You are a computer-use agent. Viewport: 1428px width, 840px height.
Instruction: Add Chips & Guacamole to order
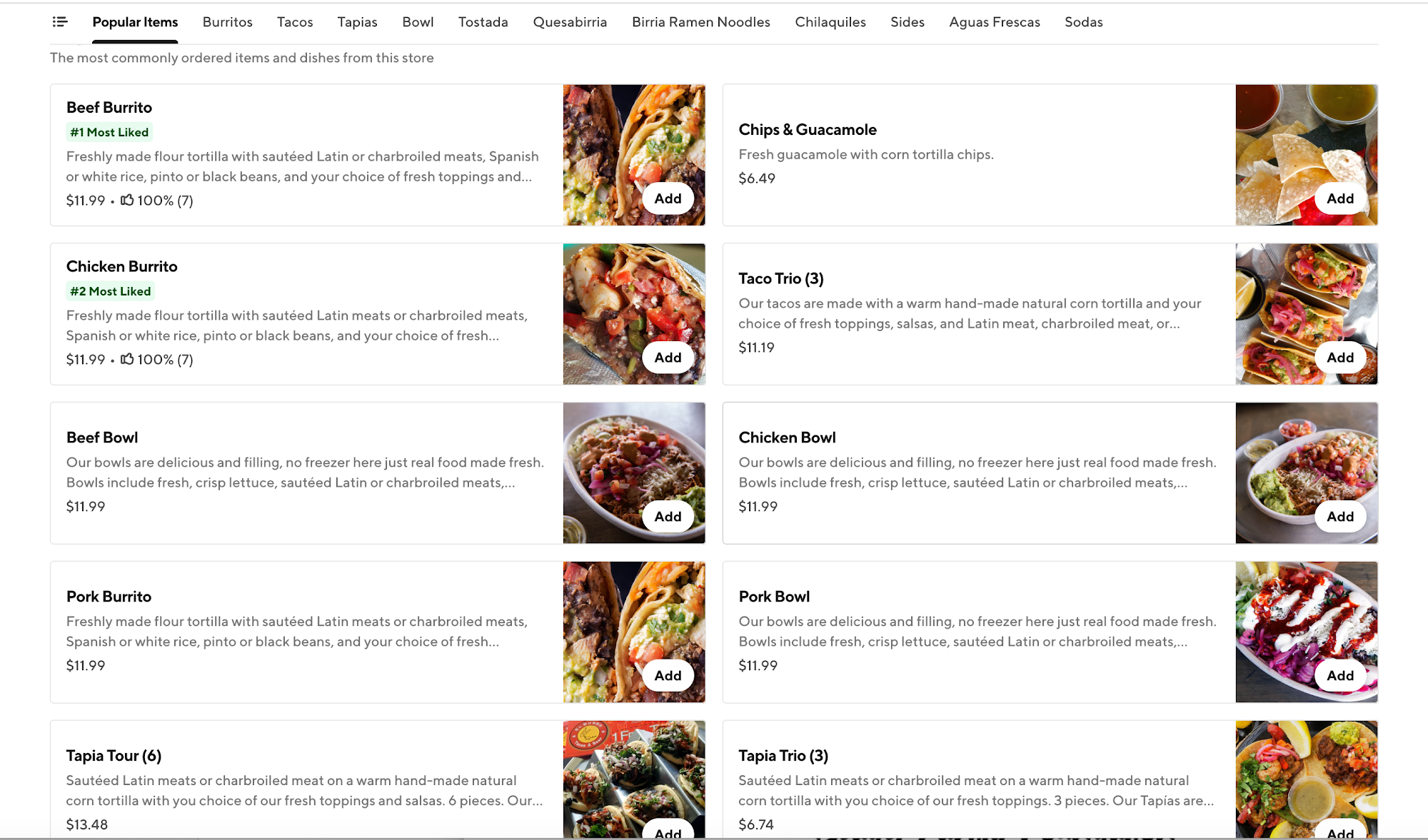[1340, 198]
